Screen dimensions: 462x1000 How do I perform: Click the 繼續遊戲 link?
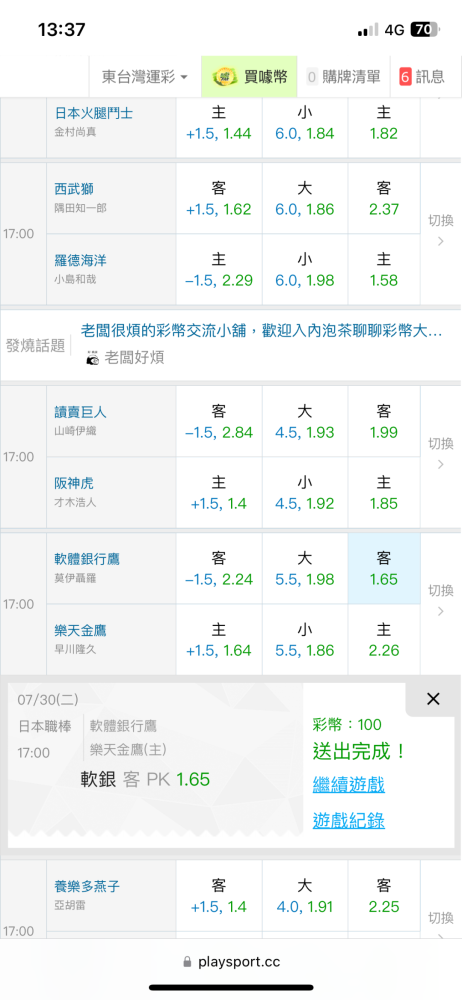coord(348,784)
